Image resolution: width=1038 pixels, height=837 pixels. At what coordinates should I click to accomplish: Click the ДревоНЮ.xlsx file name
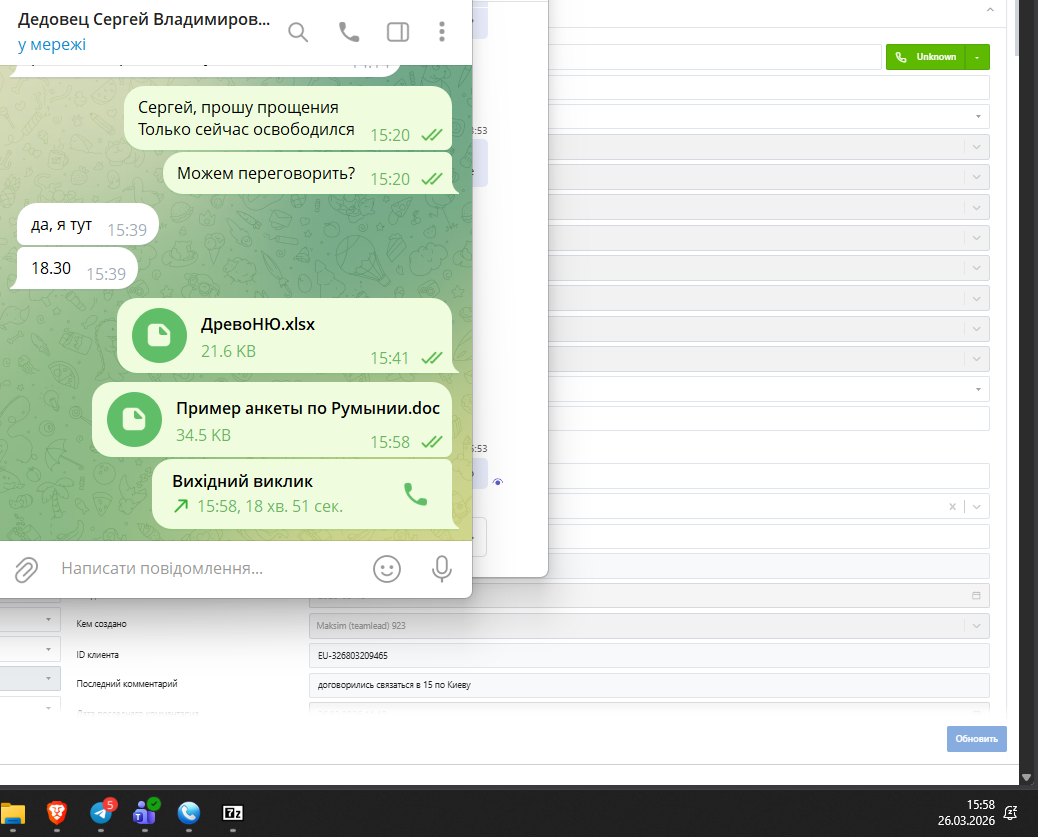258,324
